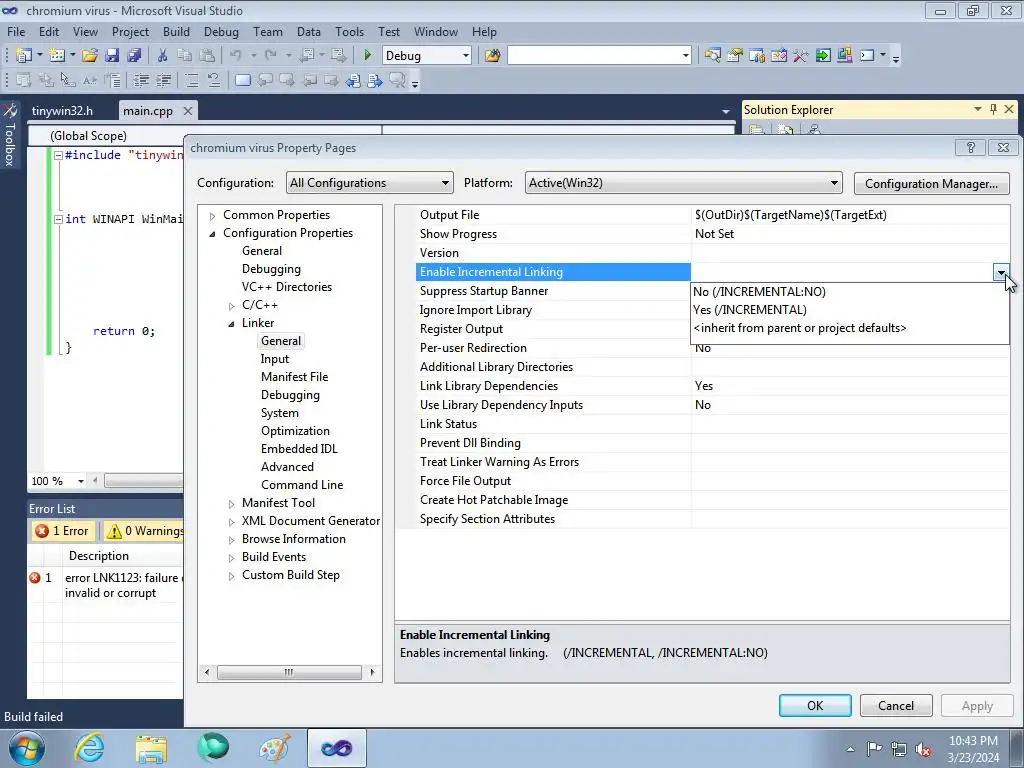1024x768 pixels.
Task: Click the toolbar Find combo box
Action: [x=599, y=56]
